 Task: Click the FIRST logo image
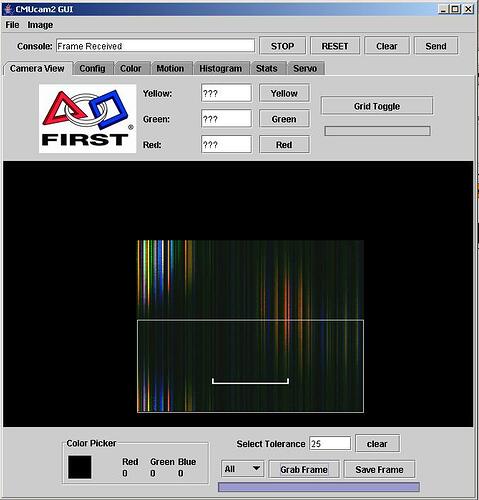[87, 119]
